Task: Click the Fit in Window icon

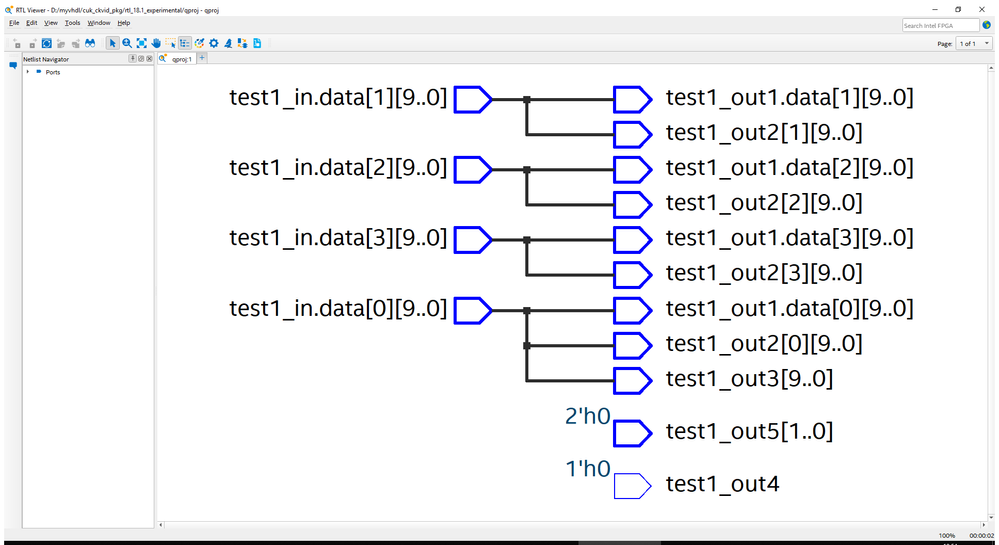Action: click(x=141, y=44)
